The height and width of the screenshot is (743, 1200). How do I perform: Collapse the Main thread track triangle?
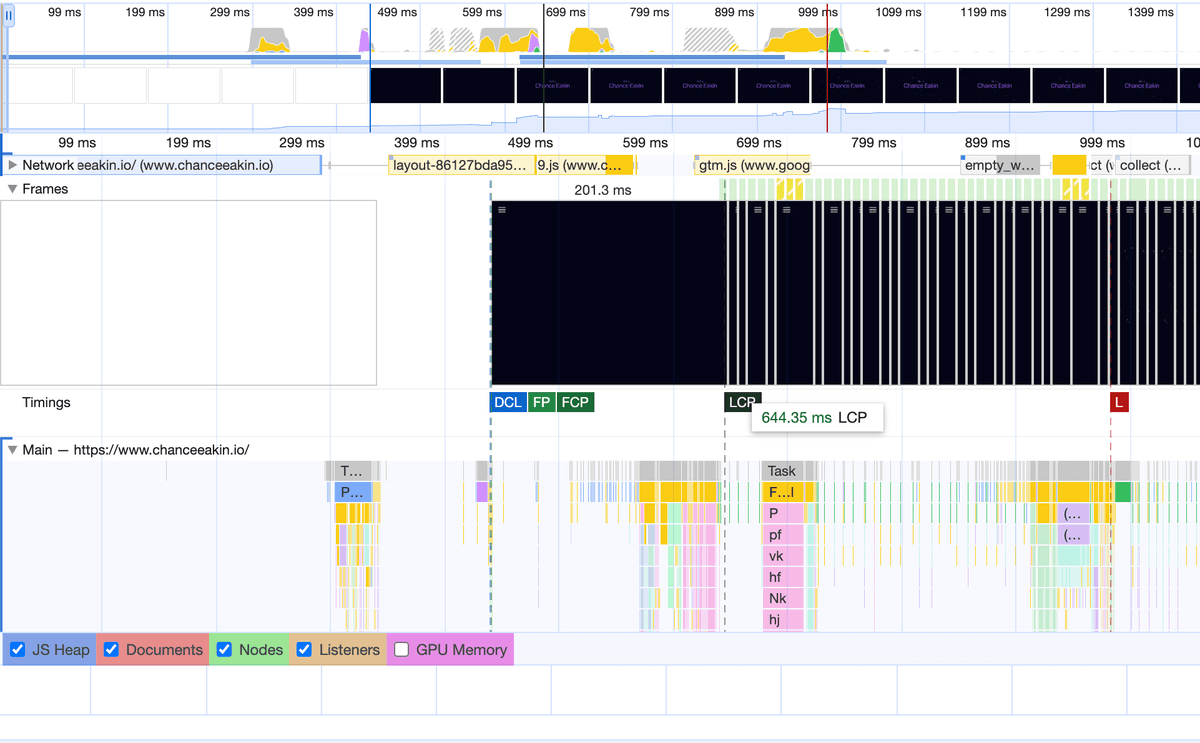pos(12,450)
